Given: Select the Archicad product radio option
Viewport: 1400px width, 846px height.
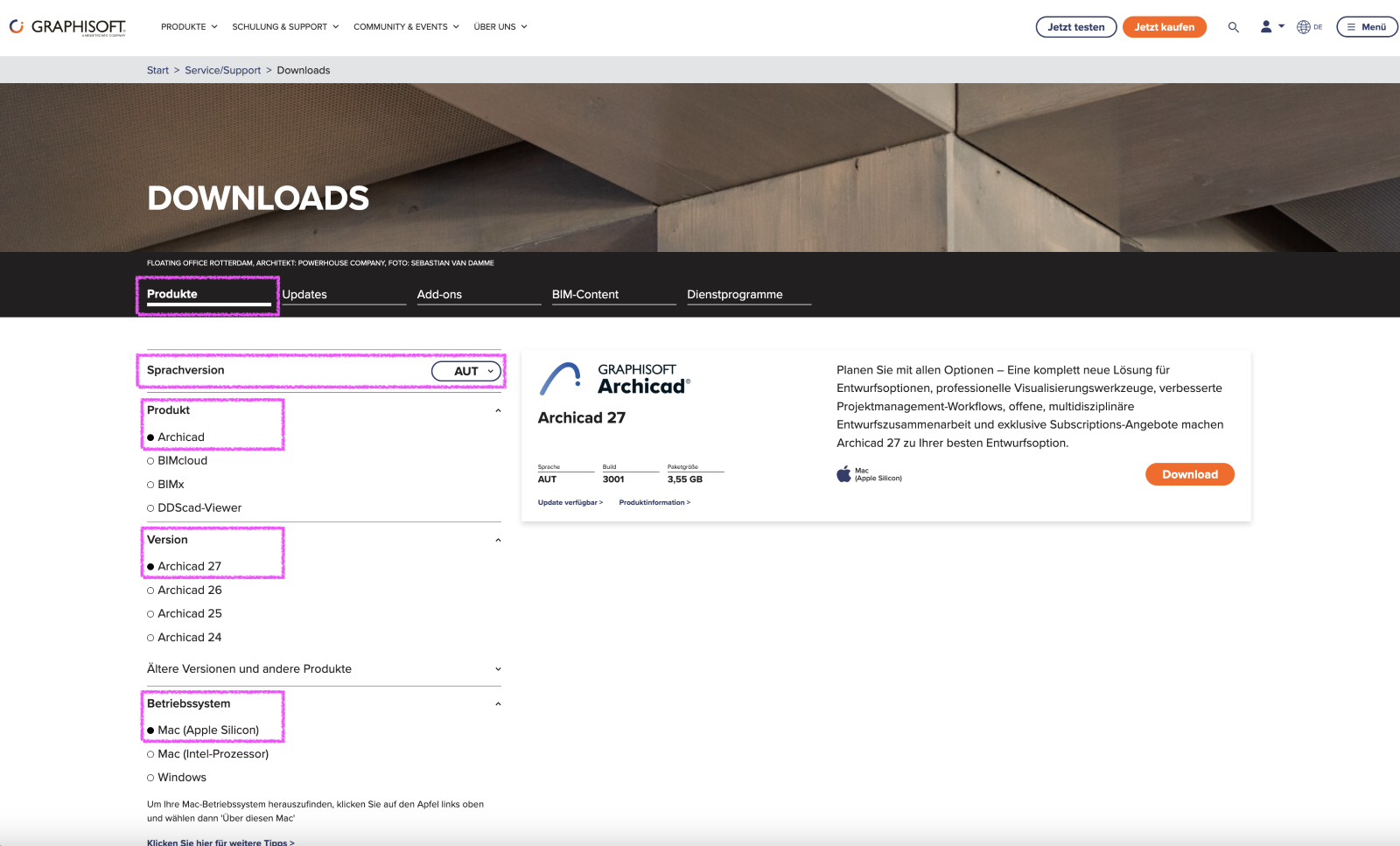Looking at the screenshot, I should [x=176, y=437].
